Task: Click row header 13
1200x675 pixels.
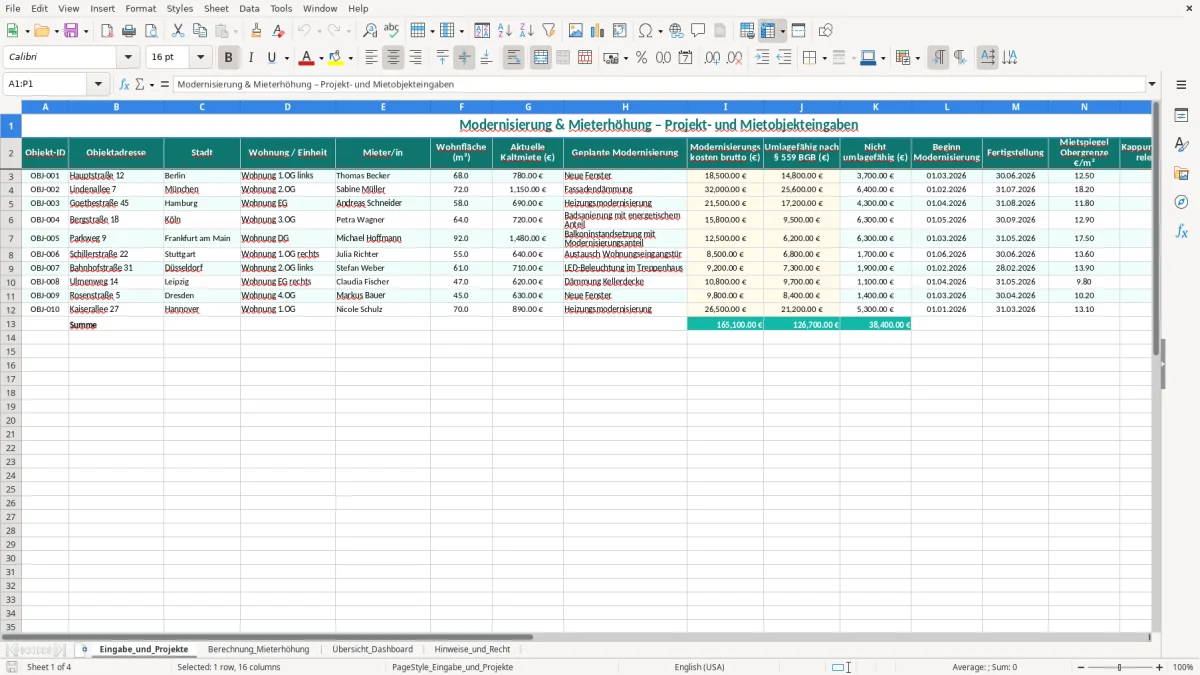Action: pos(11,324)
